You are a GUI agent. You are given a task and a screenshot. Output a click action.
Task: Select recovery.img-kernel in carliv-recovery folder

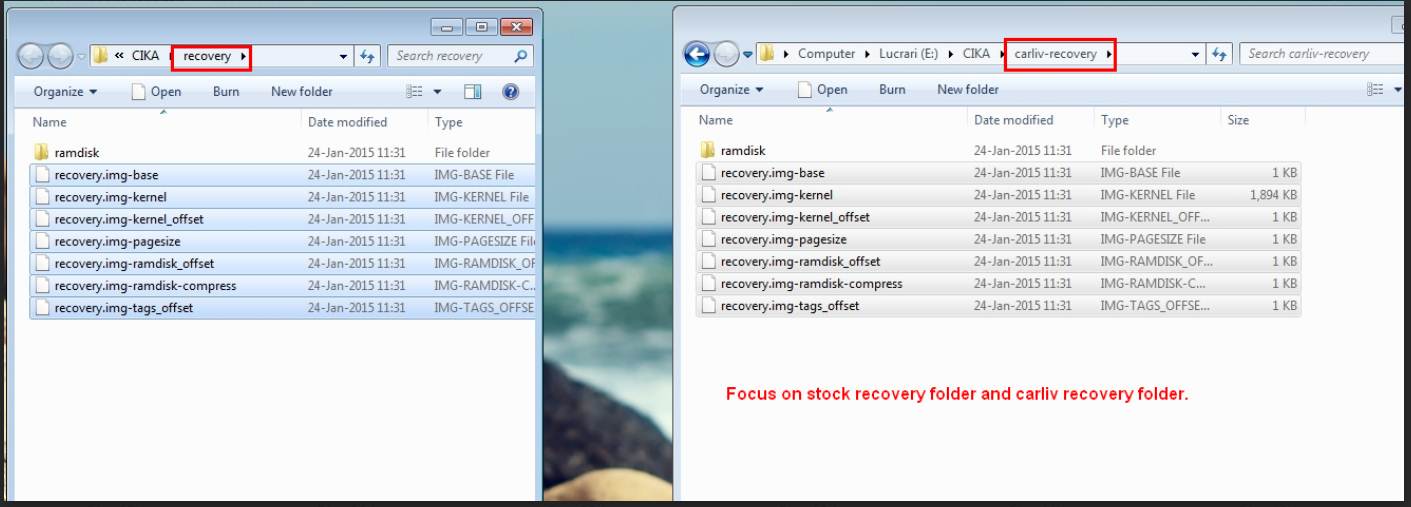[776, 195]
